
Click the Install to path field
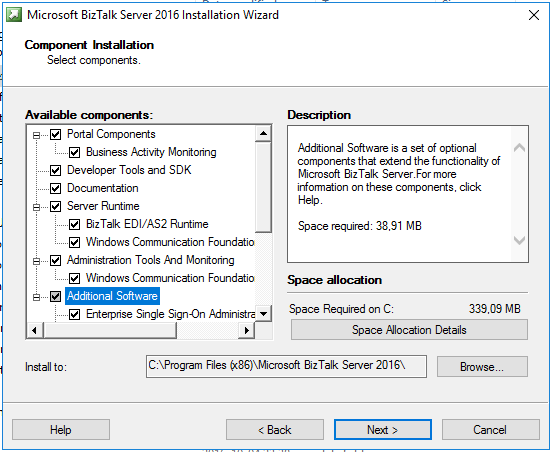[286, 366]
